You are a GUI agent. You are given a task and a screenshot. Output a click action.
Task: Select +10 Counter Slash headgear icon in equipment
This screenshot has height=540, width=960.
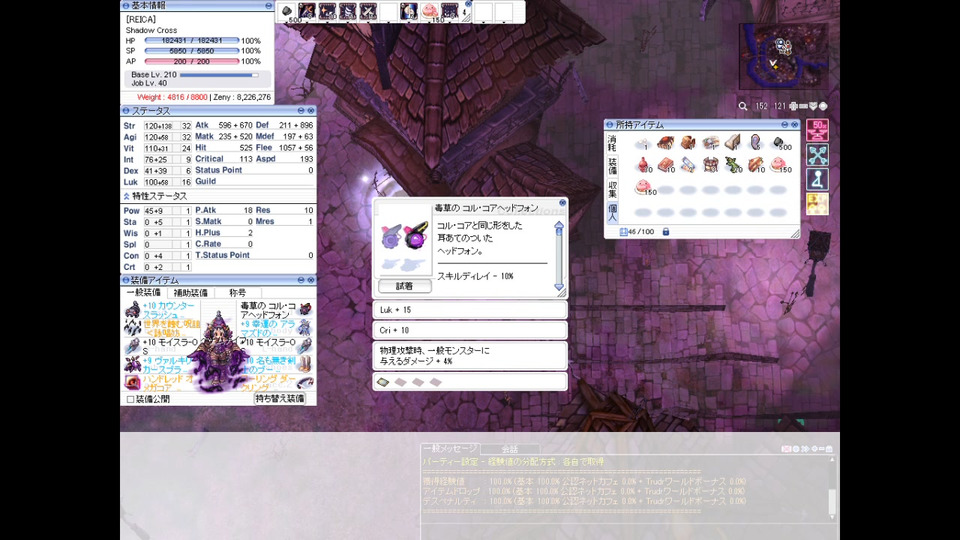tap(132, 310)
